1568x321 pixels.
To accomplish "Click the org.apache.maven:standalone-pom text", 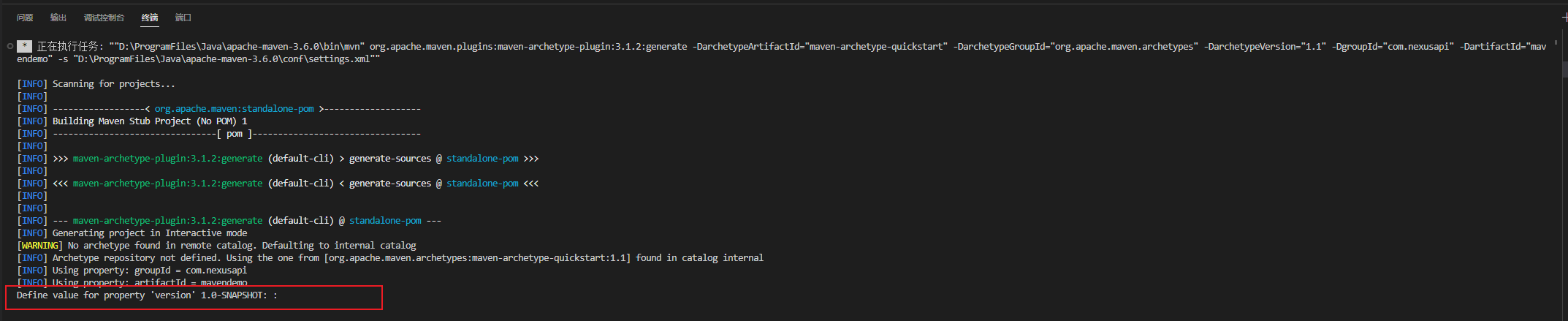I will [x=234, y=109].
